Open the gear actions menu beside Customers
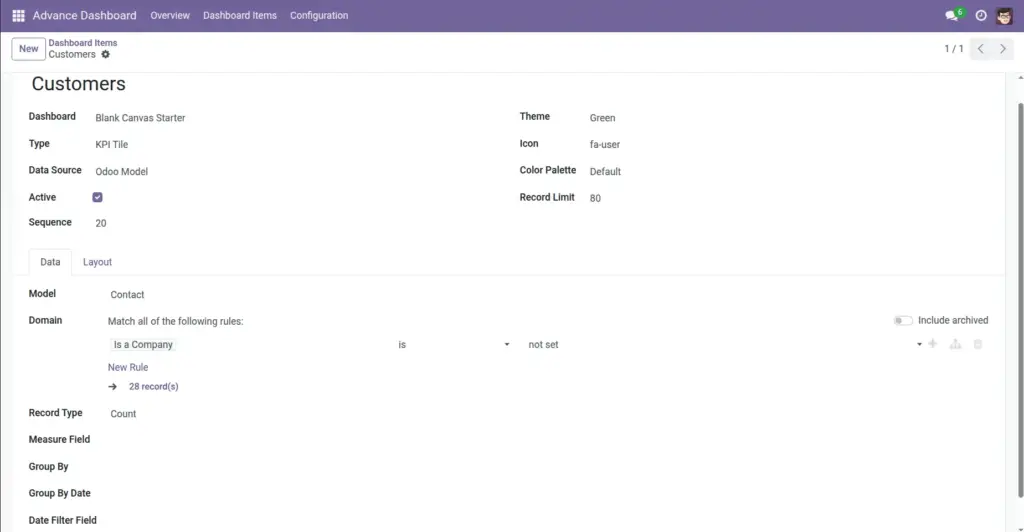1024x532 pixels. click(105, 54)
